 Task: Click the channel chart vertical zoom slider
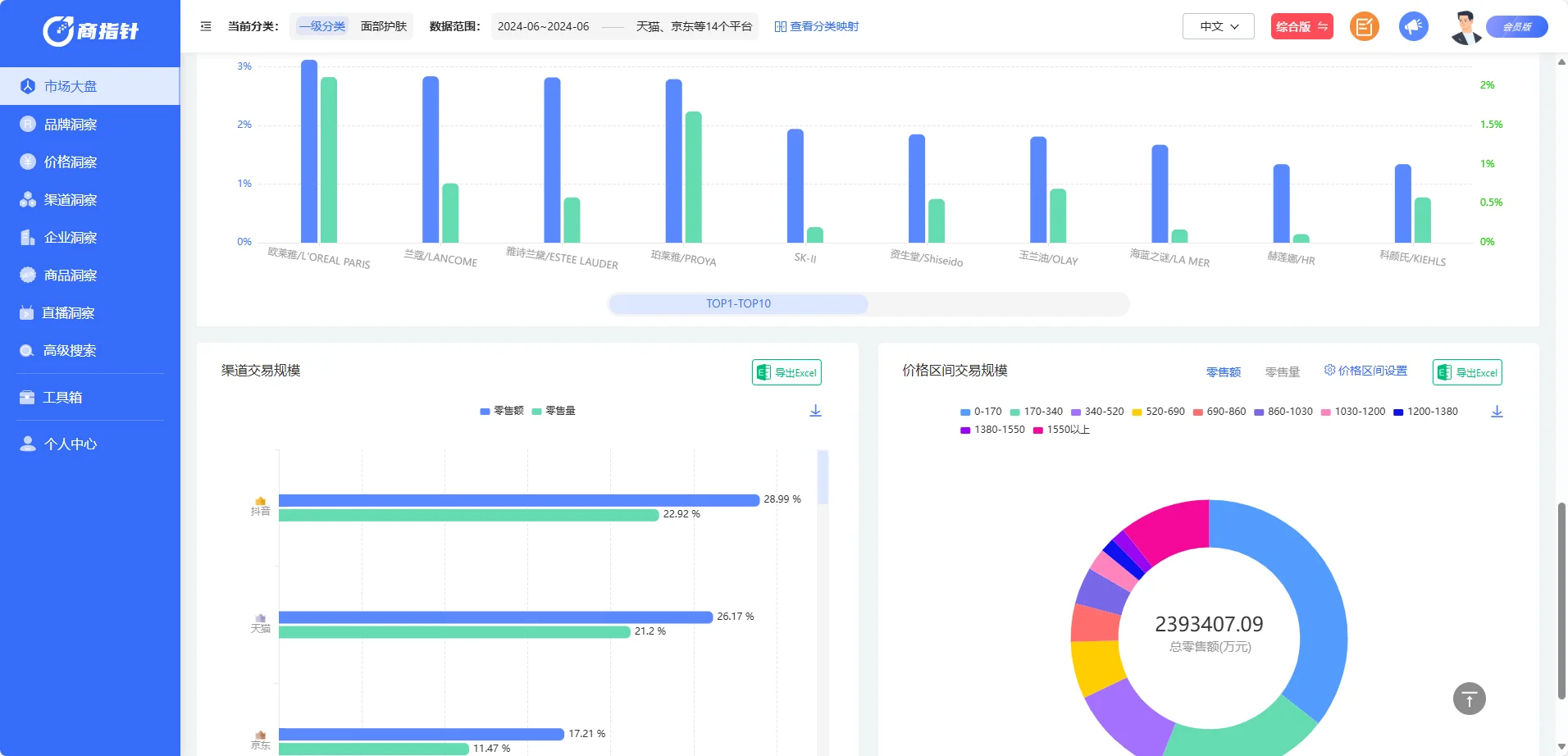pyautogui.click(x=823, y=477)
